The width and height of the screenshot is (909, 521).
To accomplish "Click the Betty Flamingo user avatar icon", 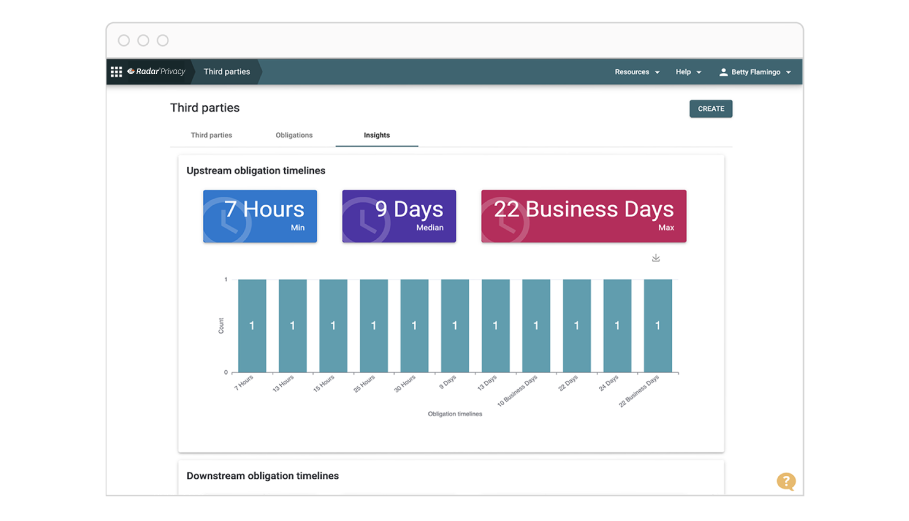I will [x=724, y=72].
